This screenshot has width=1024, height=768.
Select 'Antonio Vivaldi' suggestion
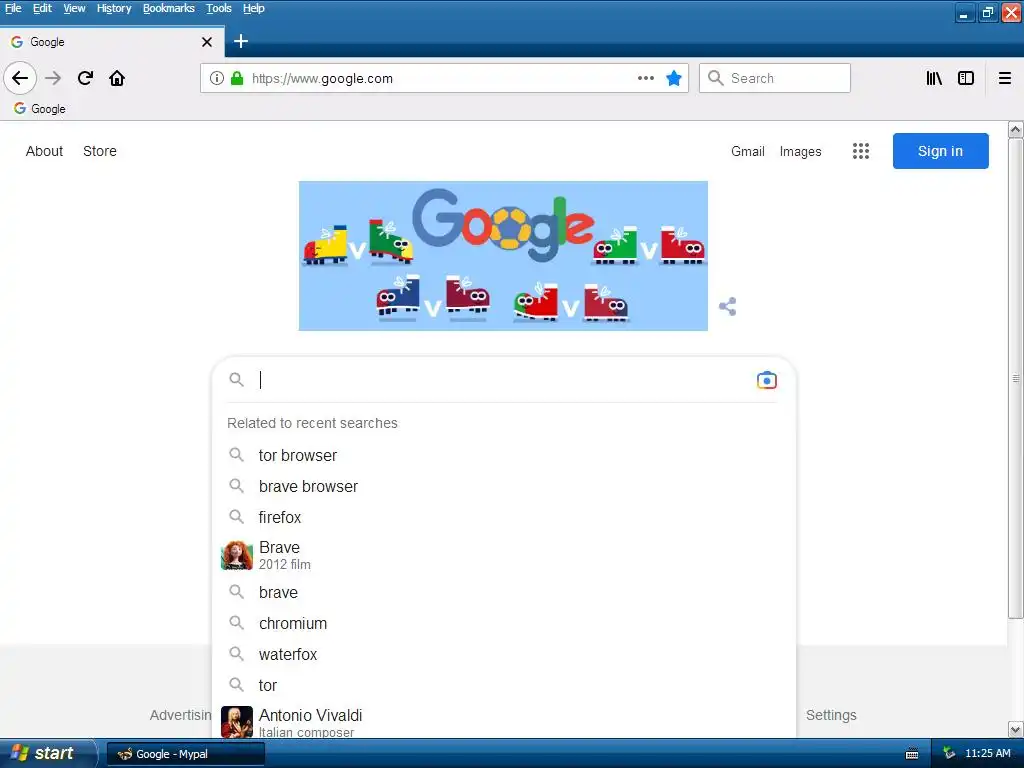click(504, 721)
